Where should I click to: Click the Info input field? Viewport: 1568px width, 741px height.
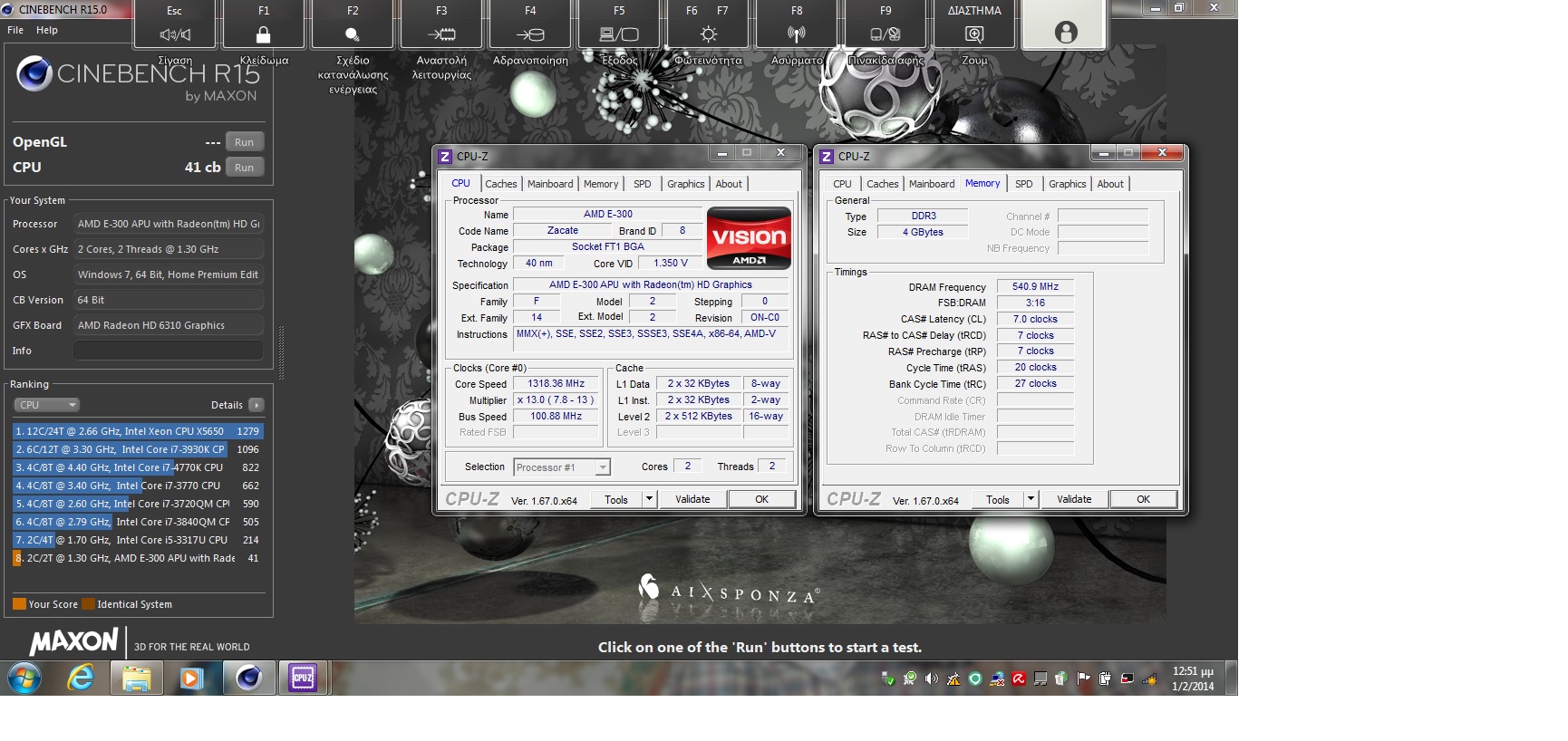click(x=169, y=351)
